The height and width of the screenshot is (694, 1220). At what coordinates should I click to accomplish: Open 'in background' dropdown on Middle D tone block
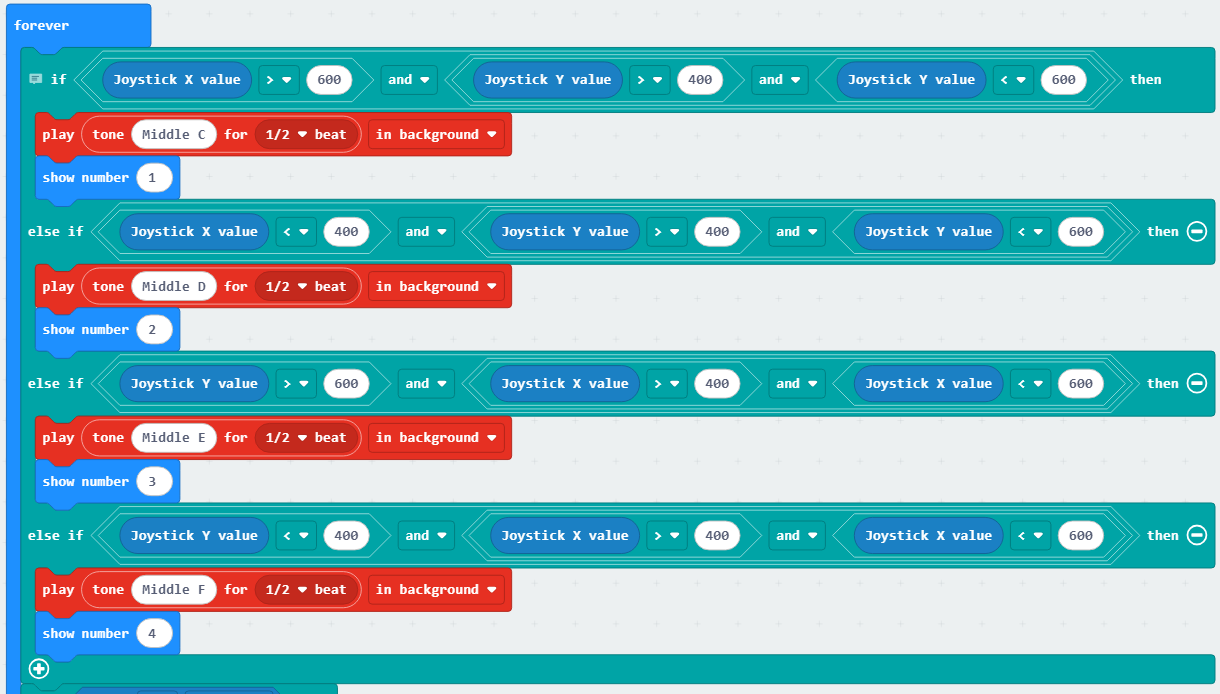[x=437, y=287]
